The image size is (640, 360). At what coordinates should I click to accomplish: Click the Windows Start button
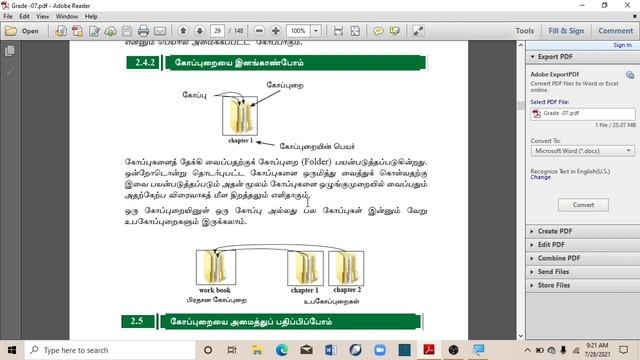tap(12, 350)
